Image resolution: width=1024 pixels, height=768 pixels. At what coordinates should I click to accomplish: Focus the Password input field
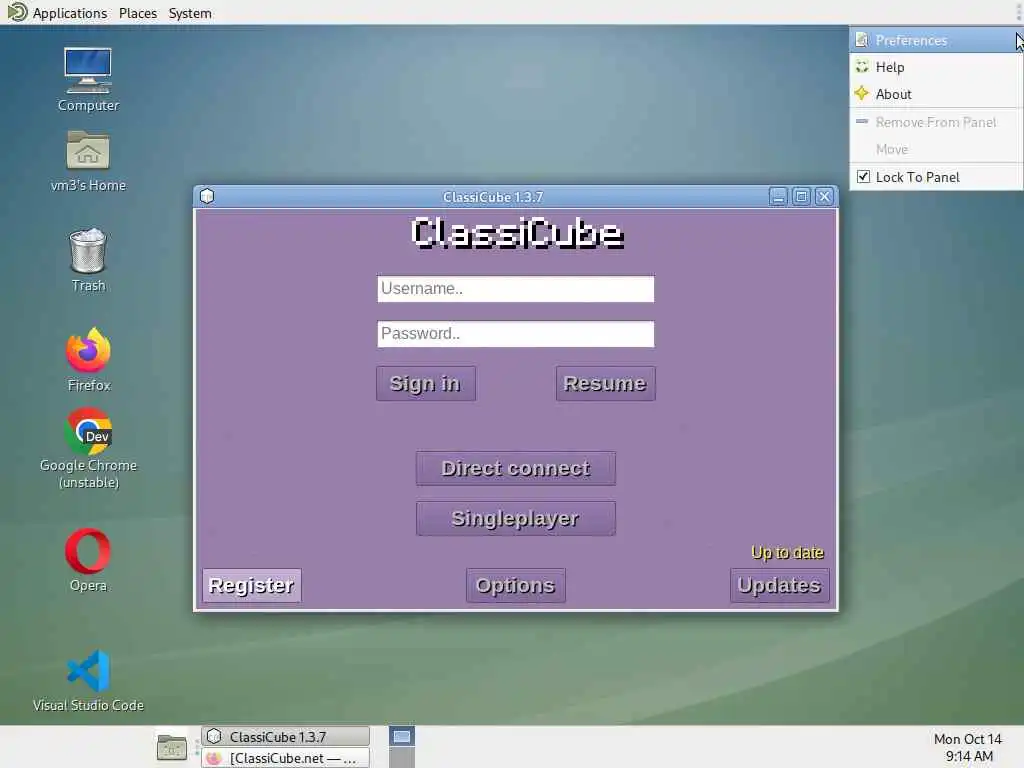coord(516,334)
